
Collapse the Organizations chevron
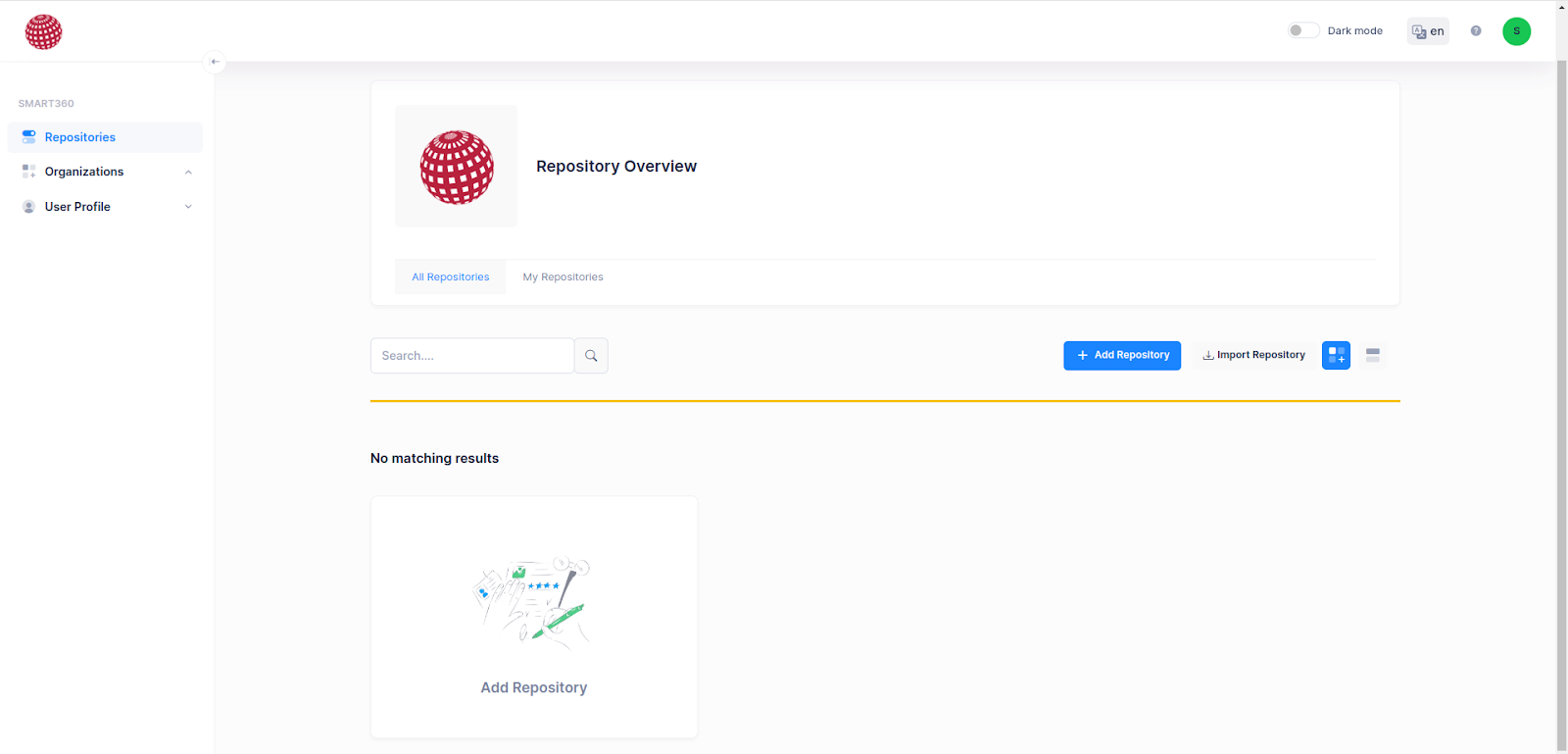coord(188,173)
